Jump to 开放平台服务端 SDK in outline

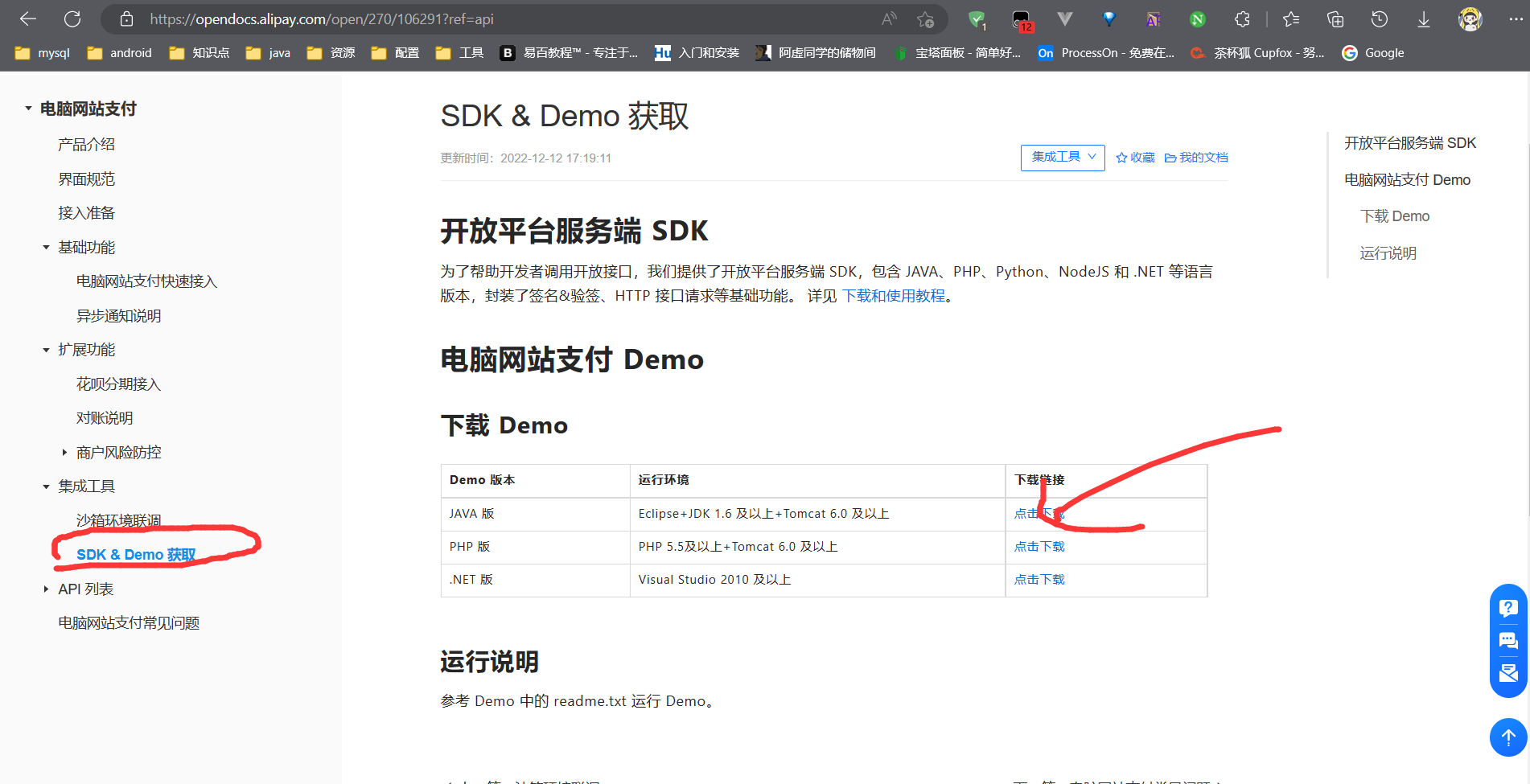1410,143
